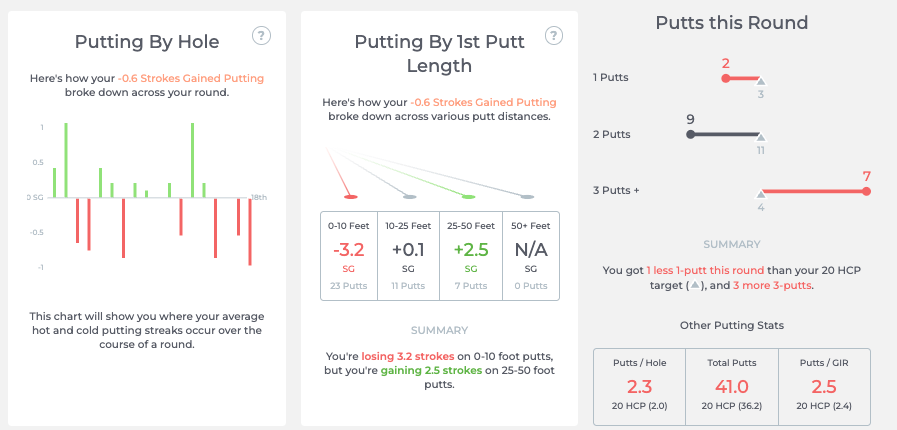Click the 3 Putts + target triangle marker
This screenshot has width=897, height=430.
pos(761,192)
